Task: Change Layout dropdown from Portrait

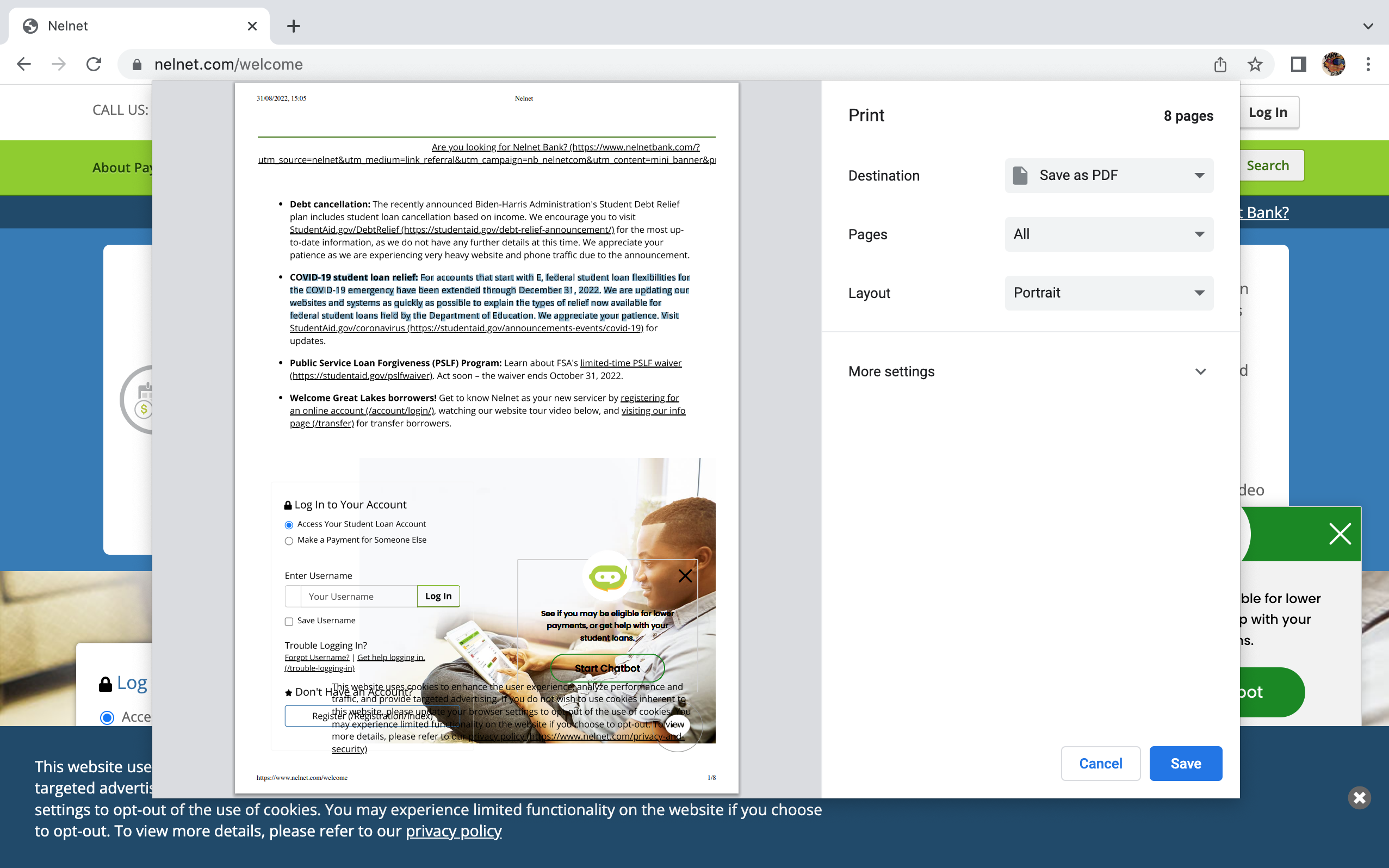Action: (1109, 293)
